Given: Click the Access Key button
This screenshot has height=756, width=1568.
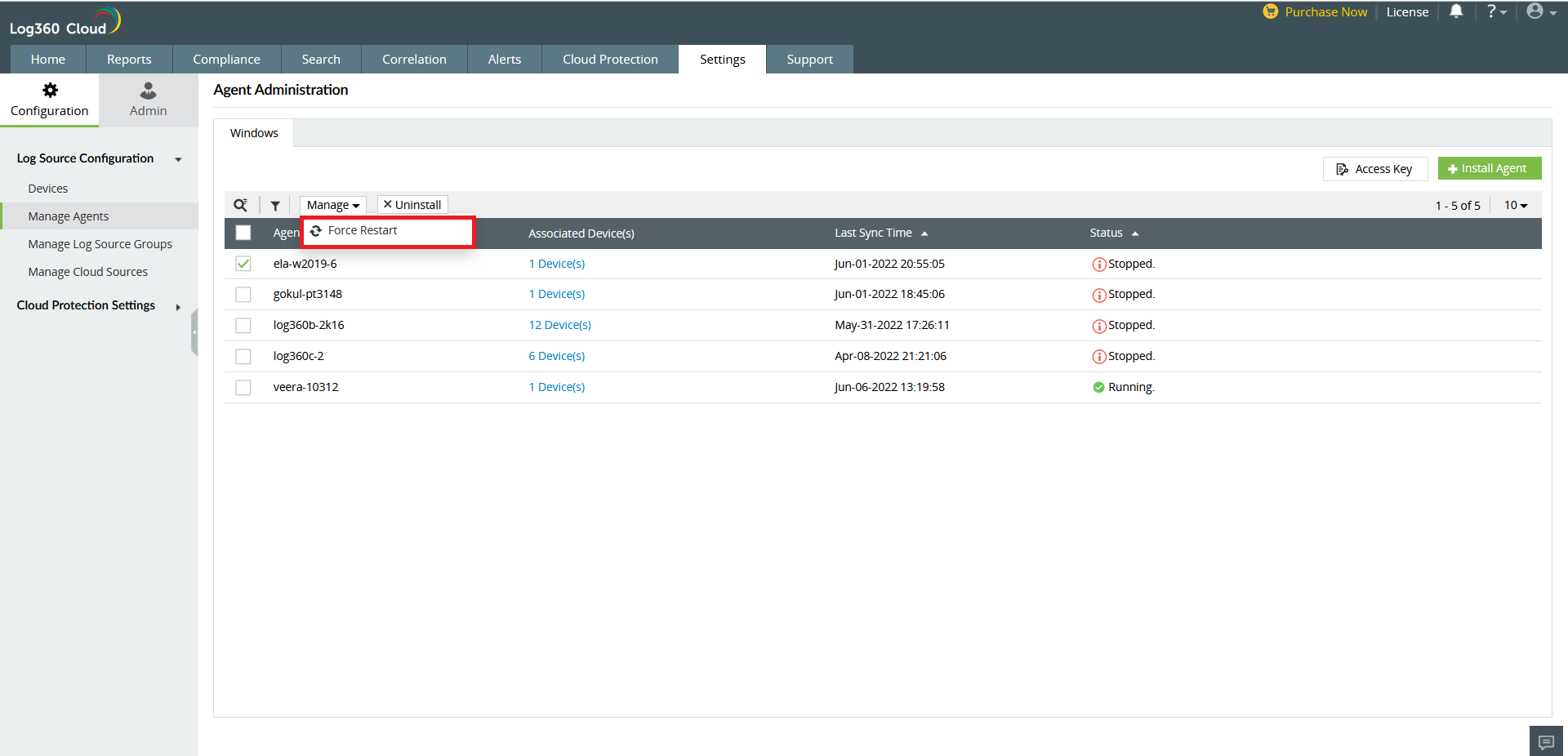Looking at the screenshot, I should 1374,169.
